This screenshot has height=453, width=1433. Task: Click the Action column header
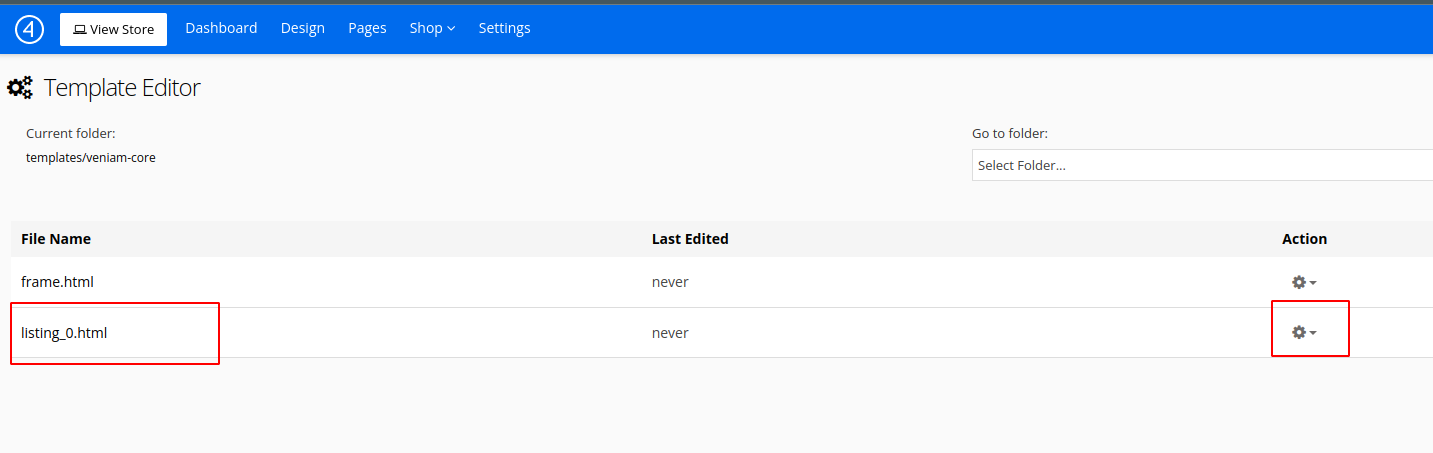pos(1304,239)
